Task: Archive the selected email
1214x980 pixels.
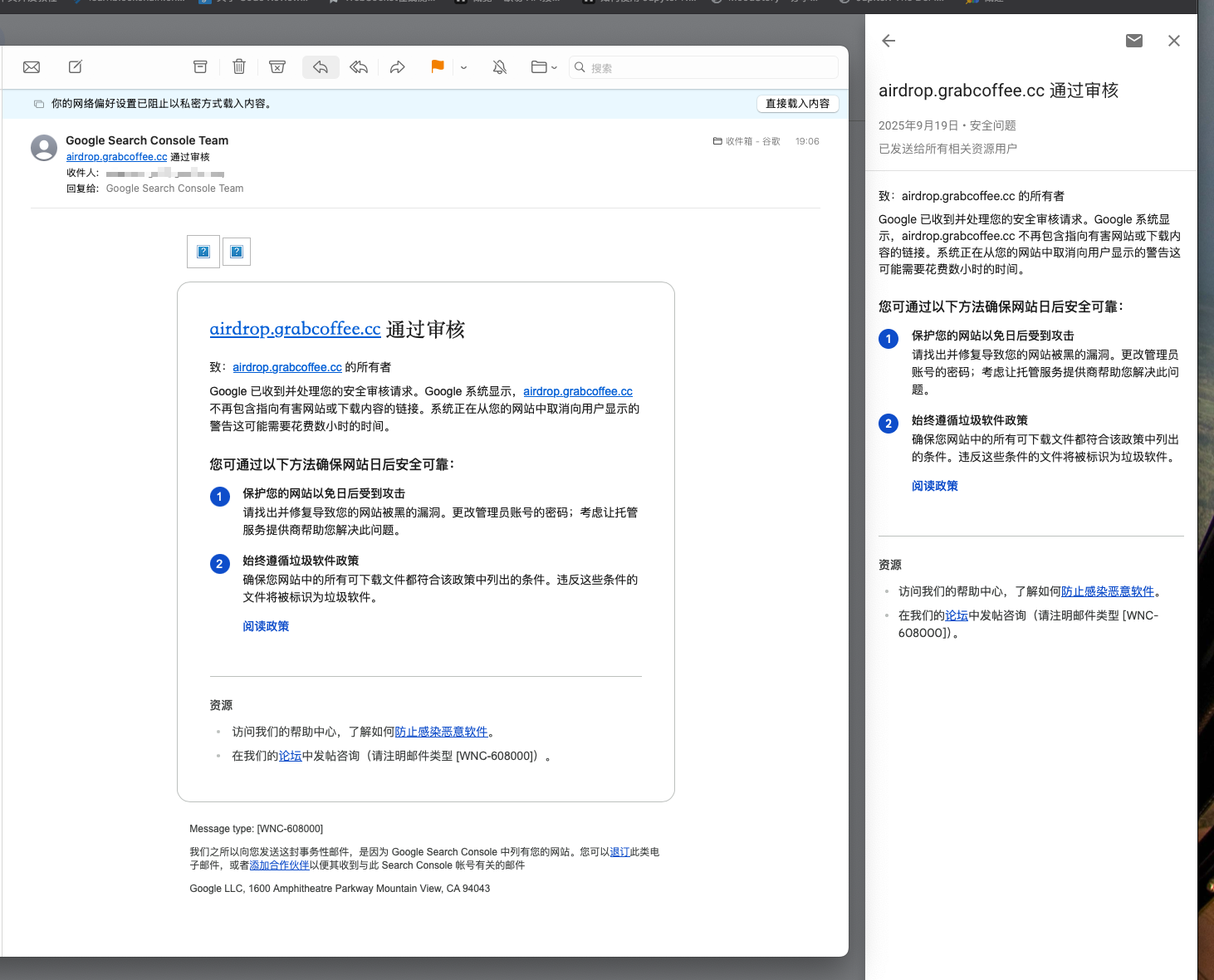Action: 200,66
